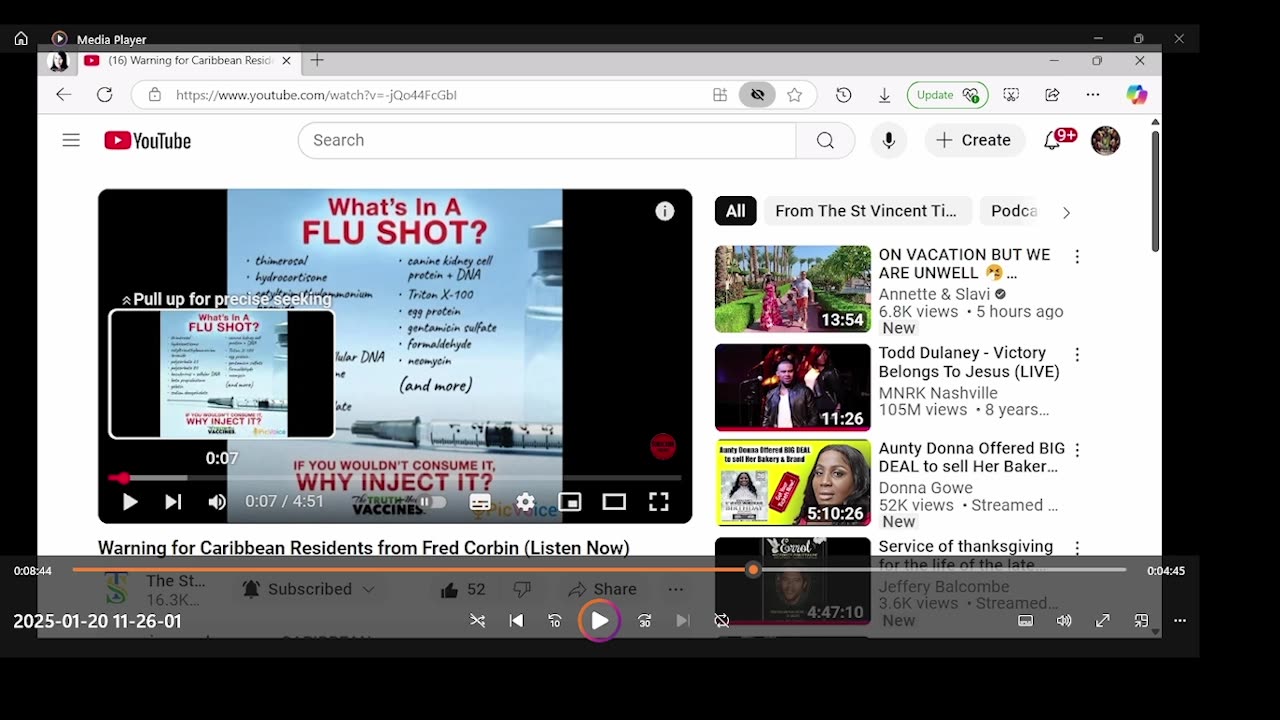1280x720 pixels.
Task: Seek on the YouTube red progress bar
Action: (395, 478)
